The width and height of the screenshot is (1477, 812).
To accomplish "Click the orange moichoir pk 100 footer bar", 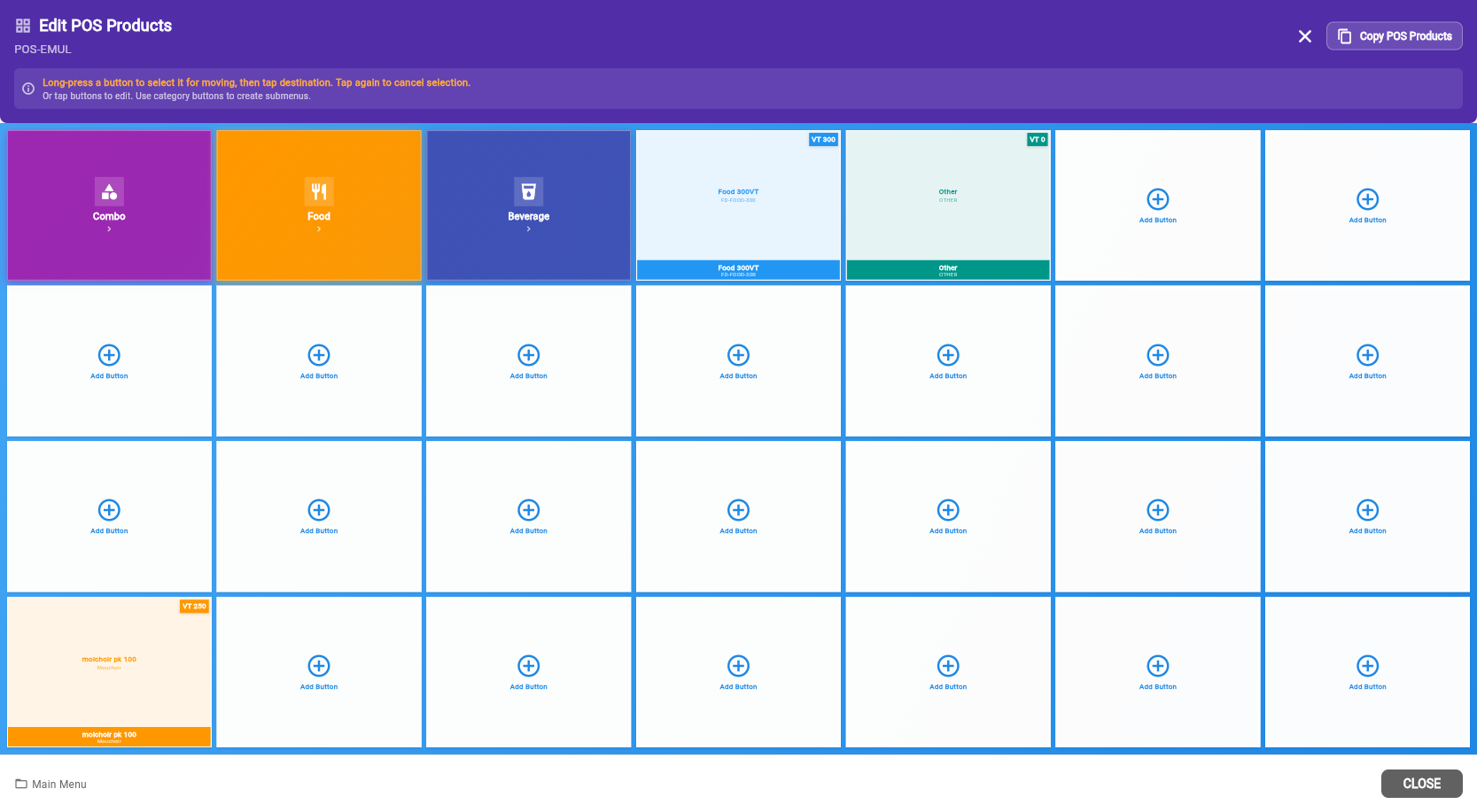I will tap(109, 737).
